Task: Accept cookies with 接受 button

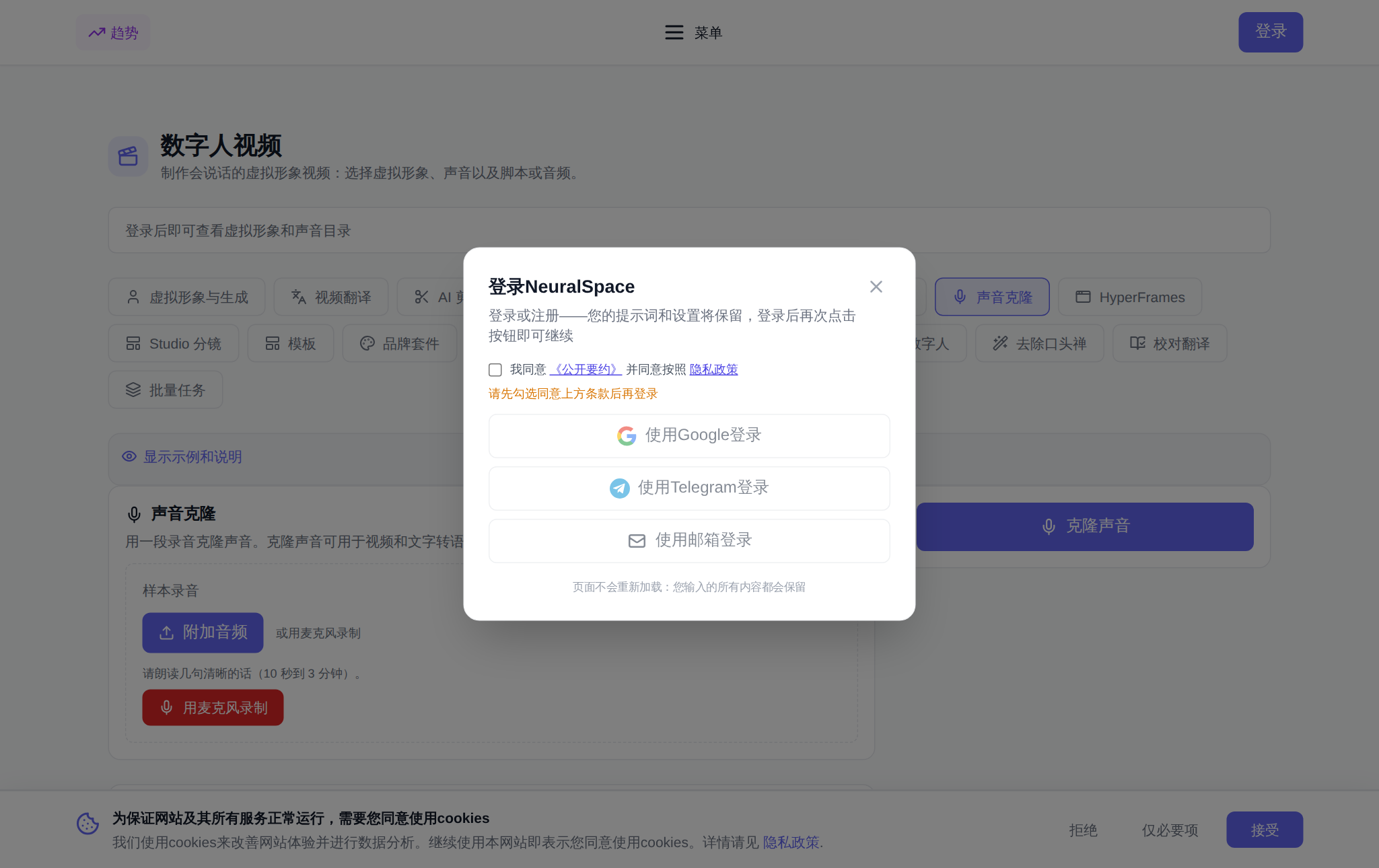Action: (x=1265, y=830)
